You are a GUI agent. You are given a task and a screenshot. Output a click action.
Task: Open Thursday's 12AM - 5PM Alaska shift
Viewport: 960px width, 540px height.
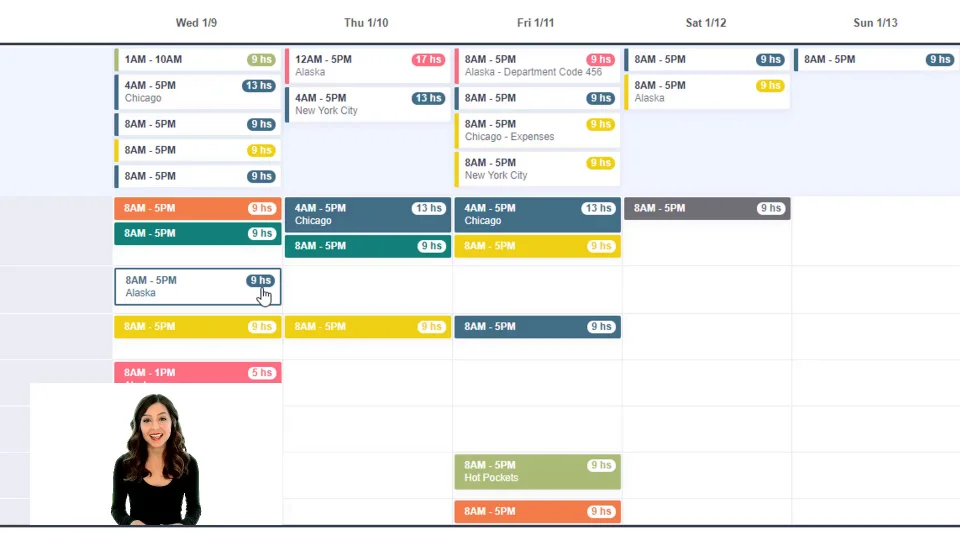[x=350, y=66]
